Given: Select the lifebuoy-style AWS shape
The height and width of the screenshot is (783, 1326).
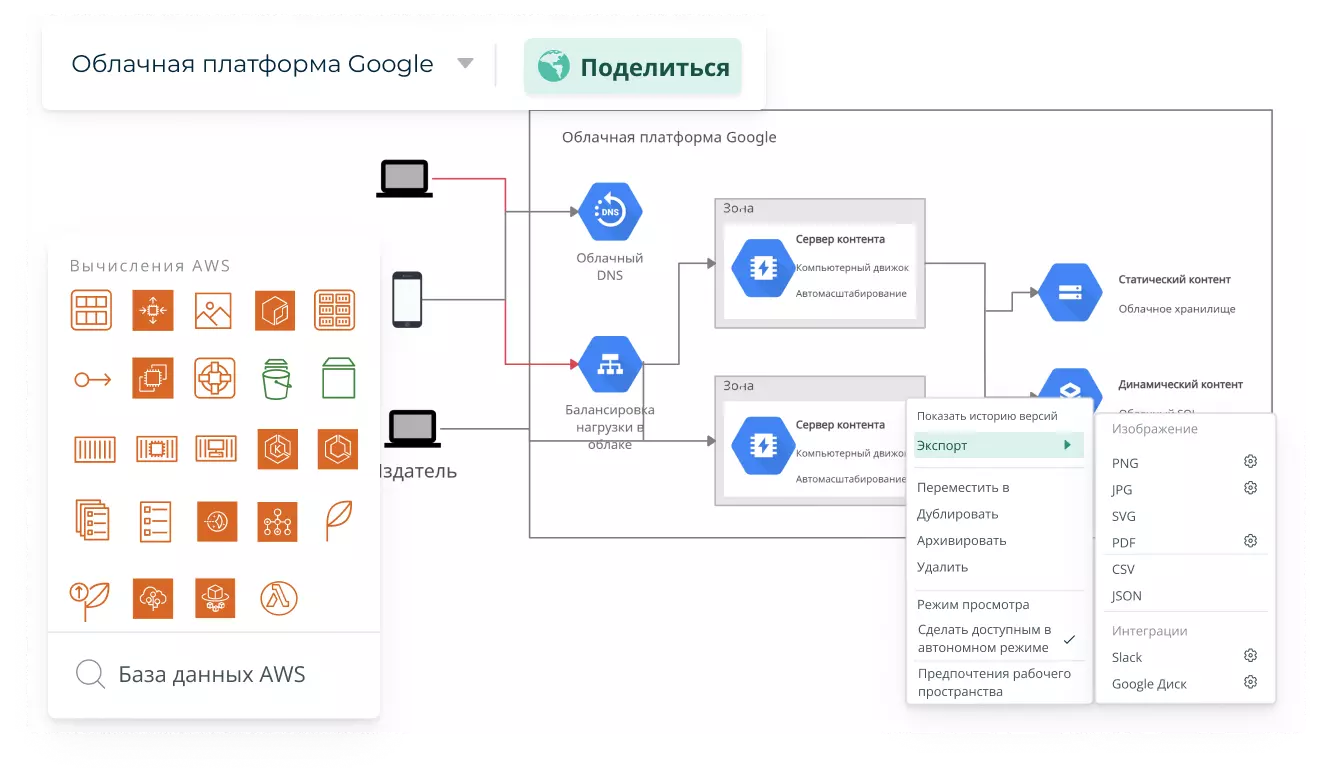Looking at the screenshot, I should pyautogui.click(x=214, y=379).
